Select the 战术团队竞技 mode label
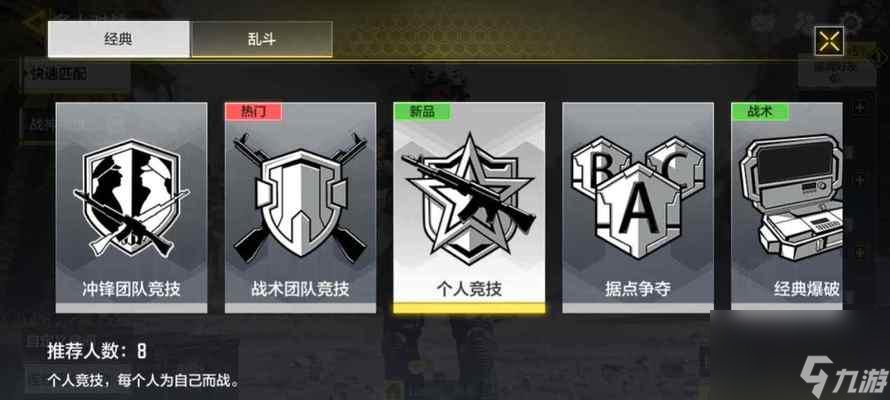 point(300,289)
